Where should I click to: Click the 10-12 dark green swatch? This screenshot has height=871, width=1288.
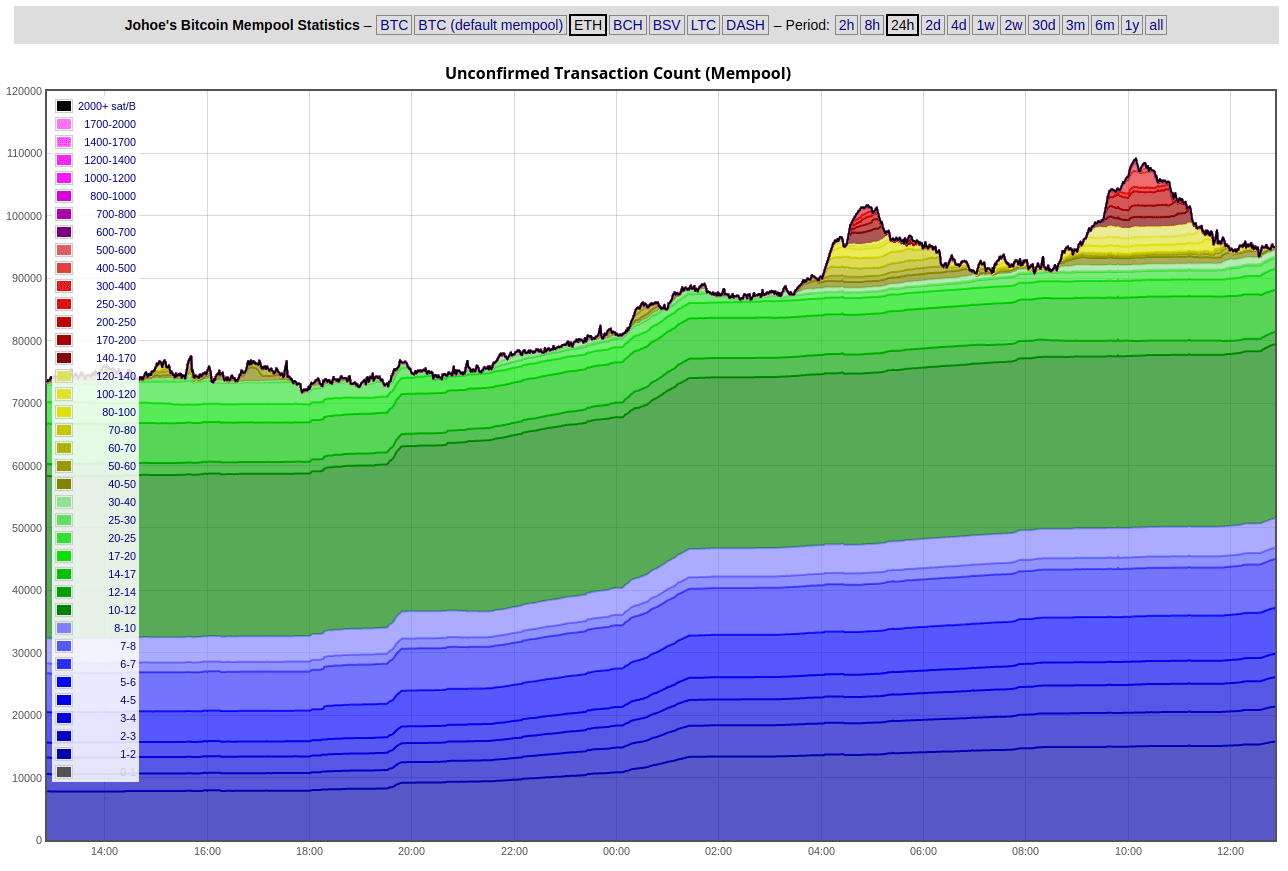pos(64,610)
